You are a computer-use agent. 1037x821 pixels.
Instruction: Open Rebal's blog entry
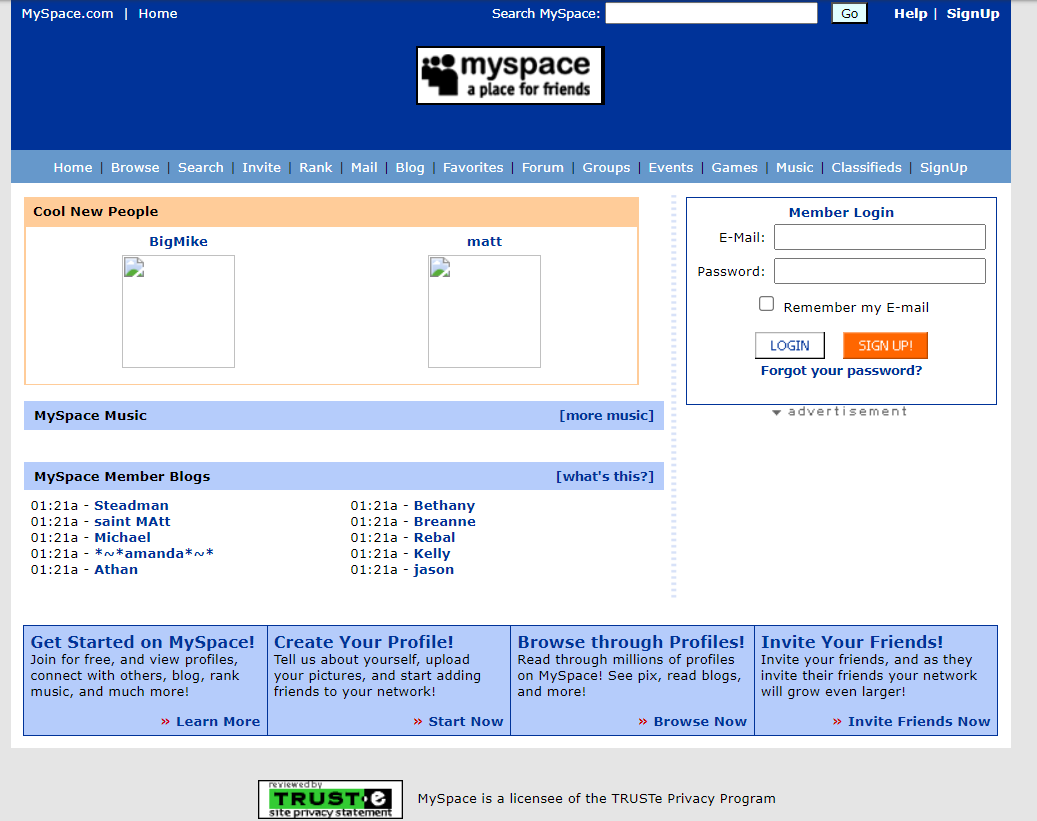point(435,537)
